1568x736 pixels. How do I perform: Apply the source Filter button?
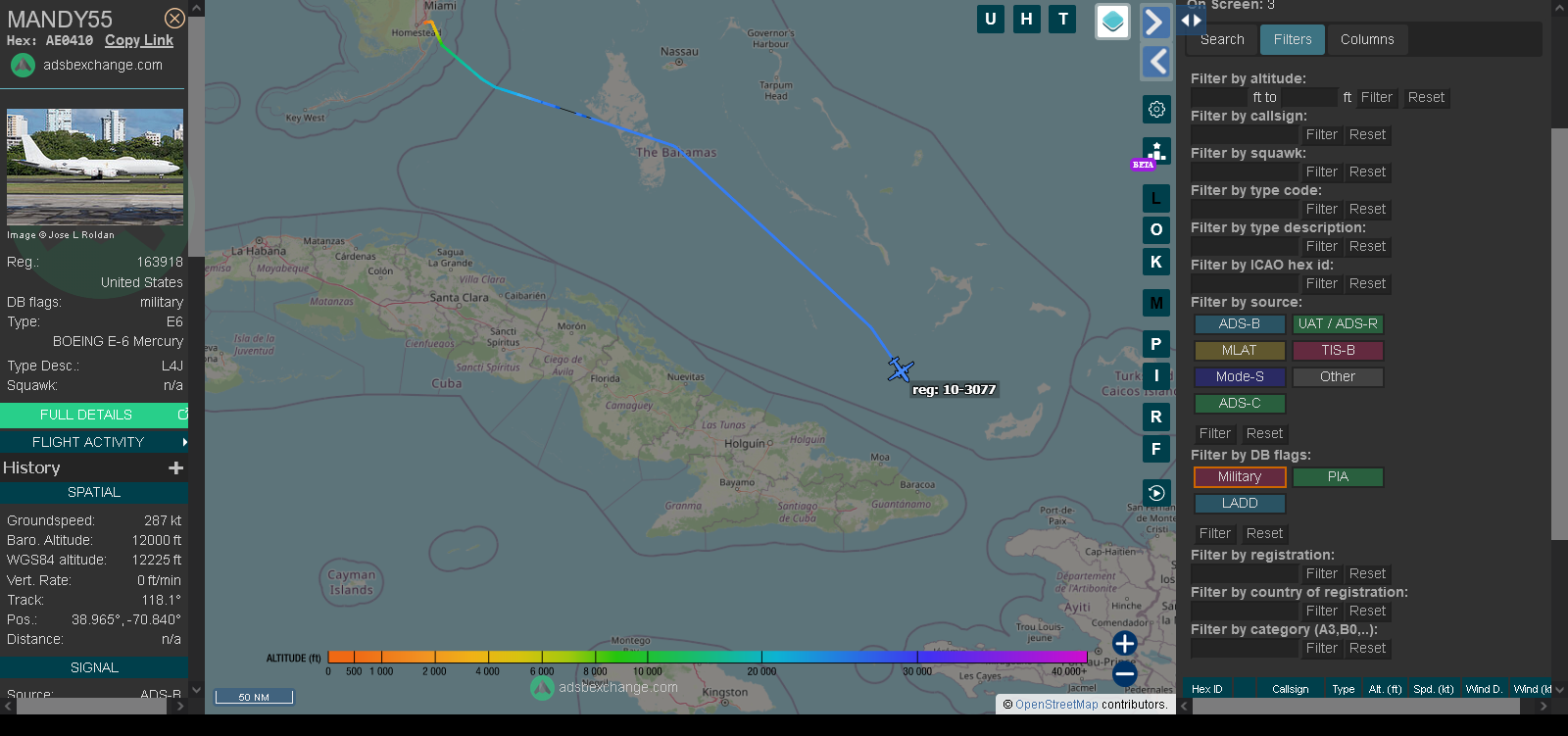pyautogui.click(x=1214, y=434)
